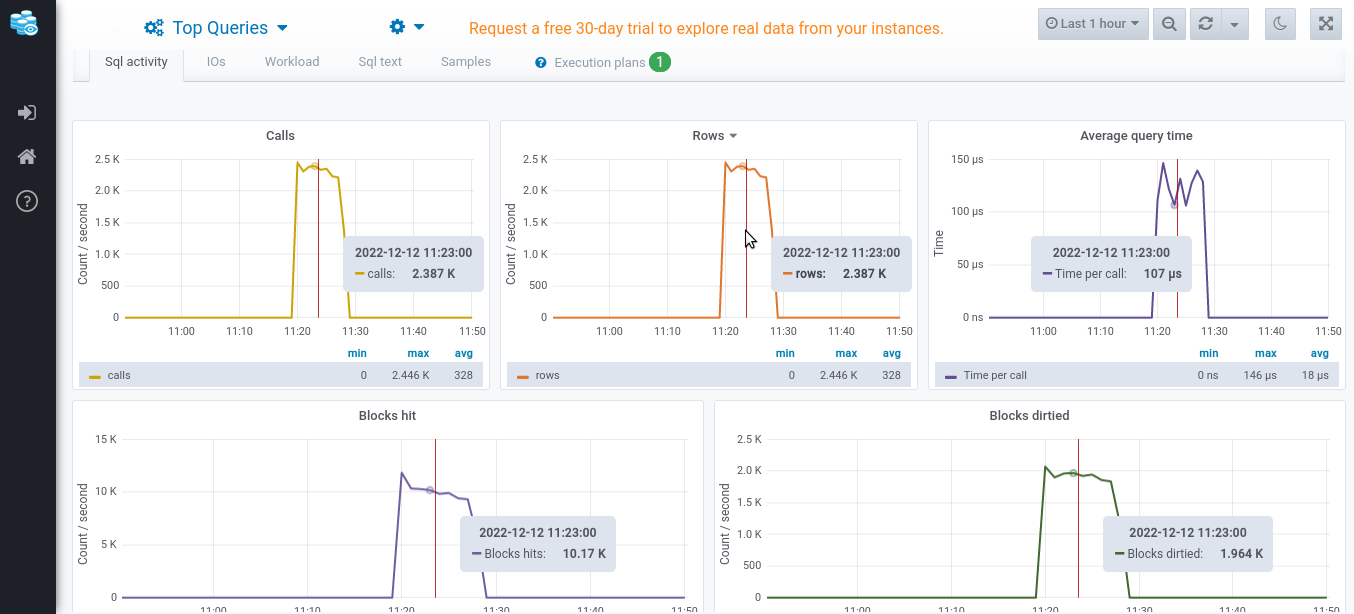Toggle the calls series in legend
The width and height of the screenshot is (1354, 614).
pyautogui.click(x=118, y=376)
